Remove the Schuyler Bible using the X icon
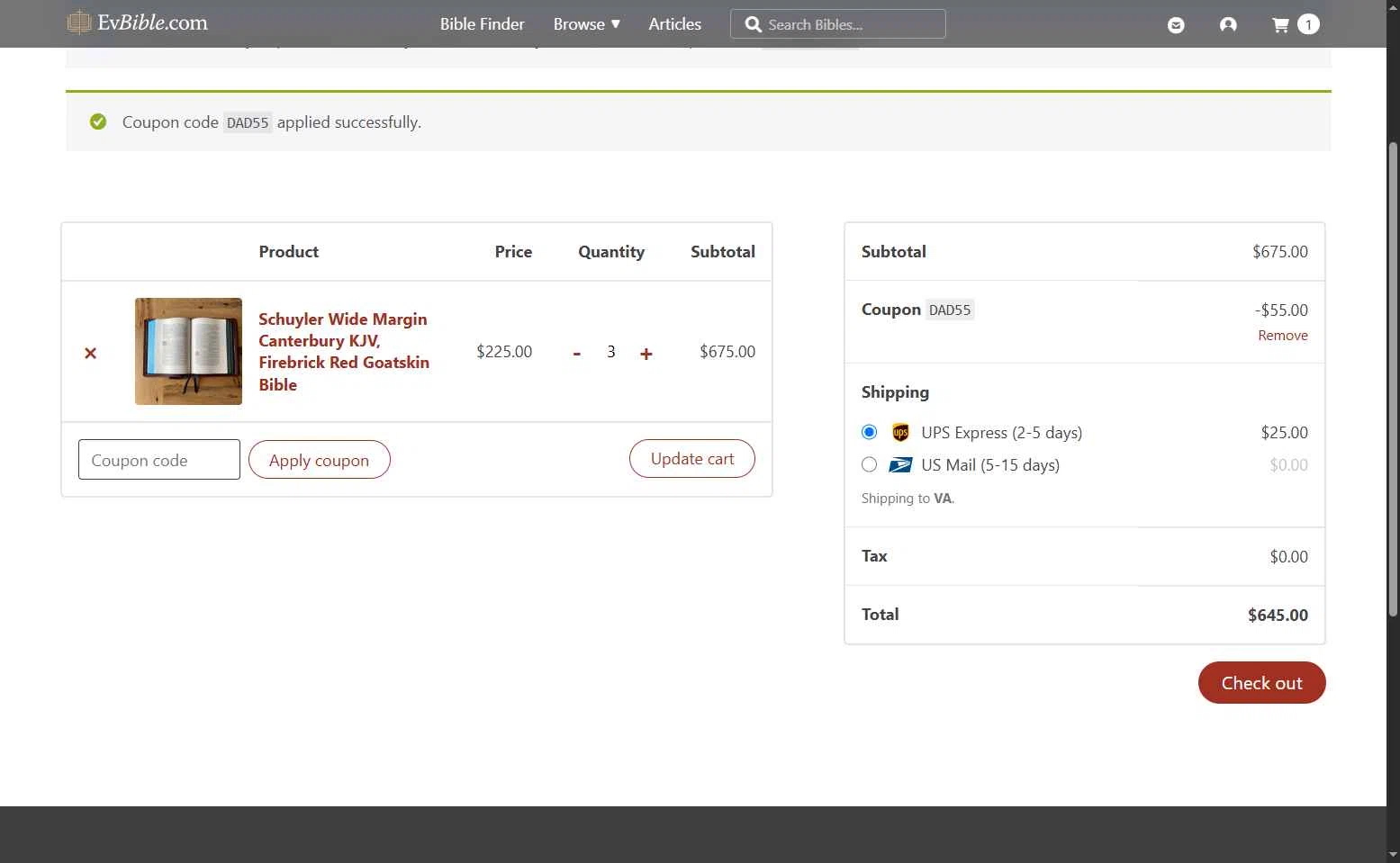Viewport: 1400px width, 863px height. tap(90, 353)
